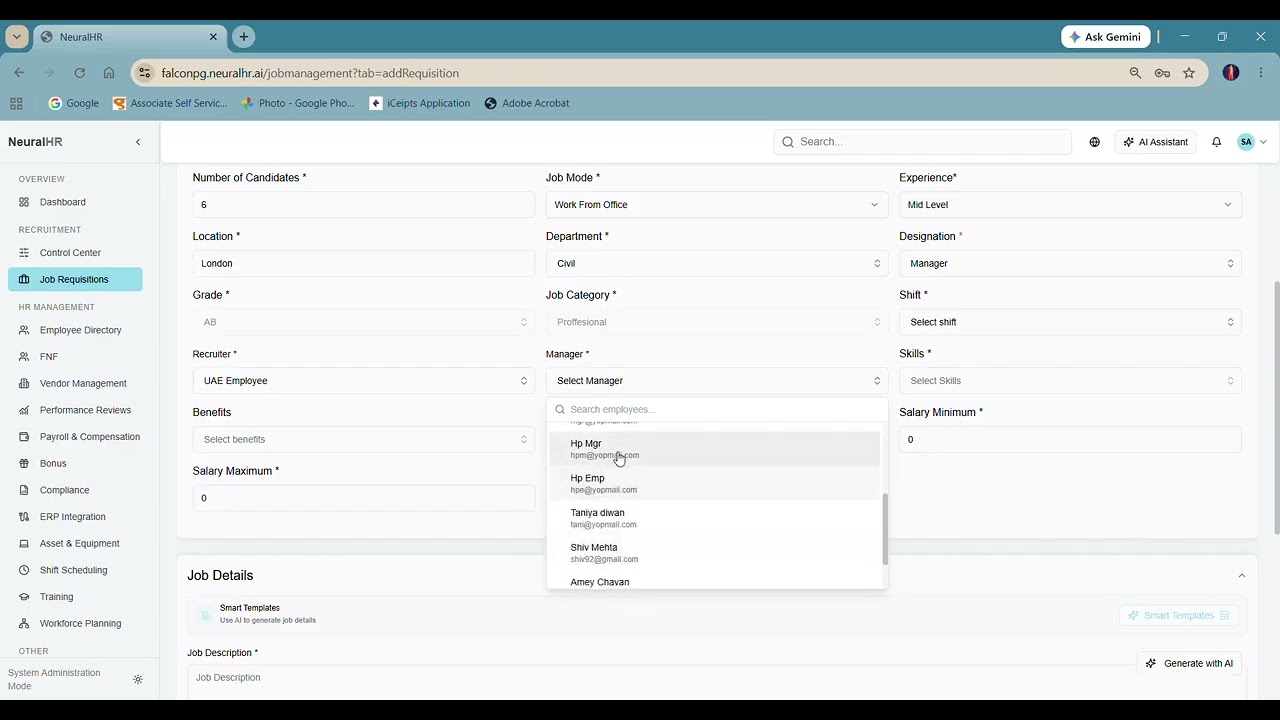
Task: Click the manager dropdown list scrollbar
Action: click(884, 529)
